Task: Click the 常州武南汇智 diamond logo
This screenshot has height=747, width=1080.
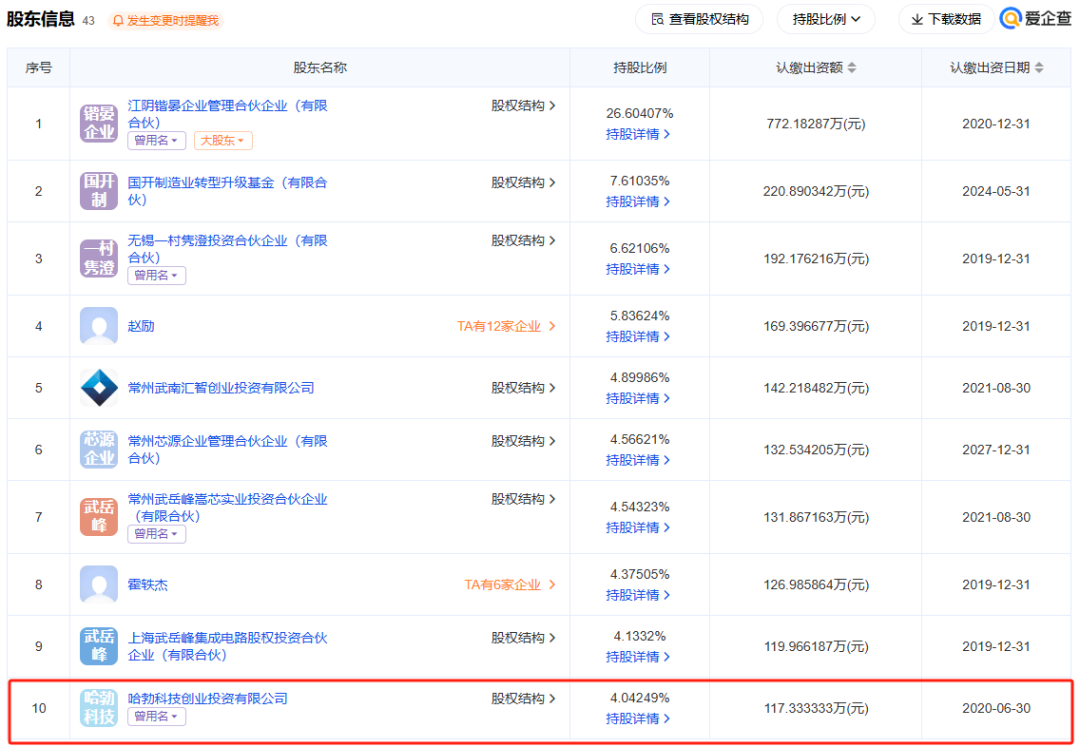Action: [x=98, y=388]
